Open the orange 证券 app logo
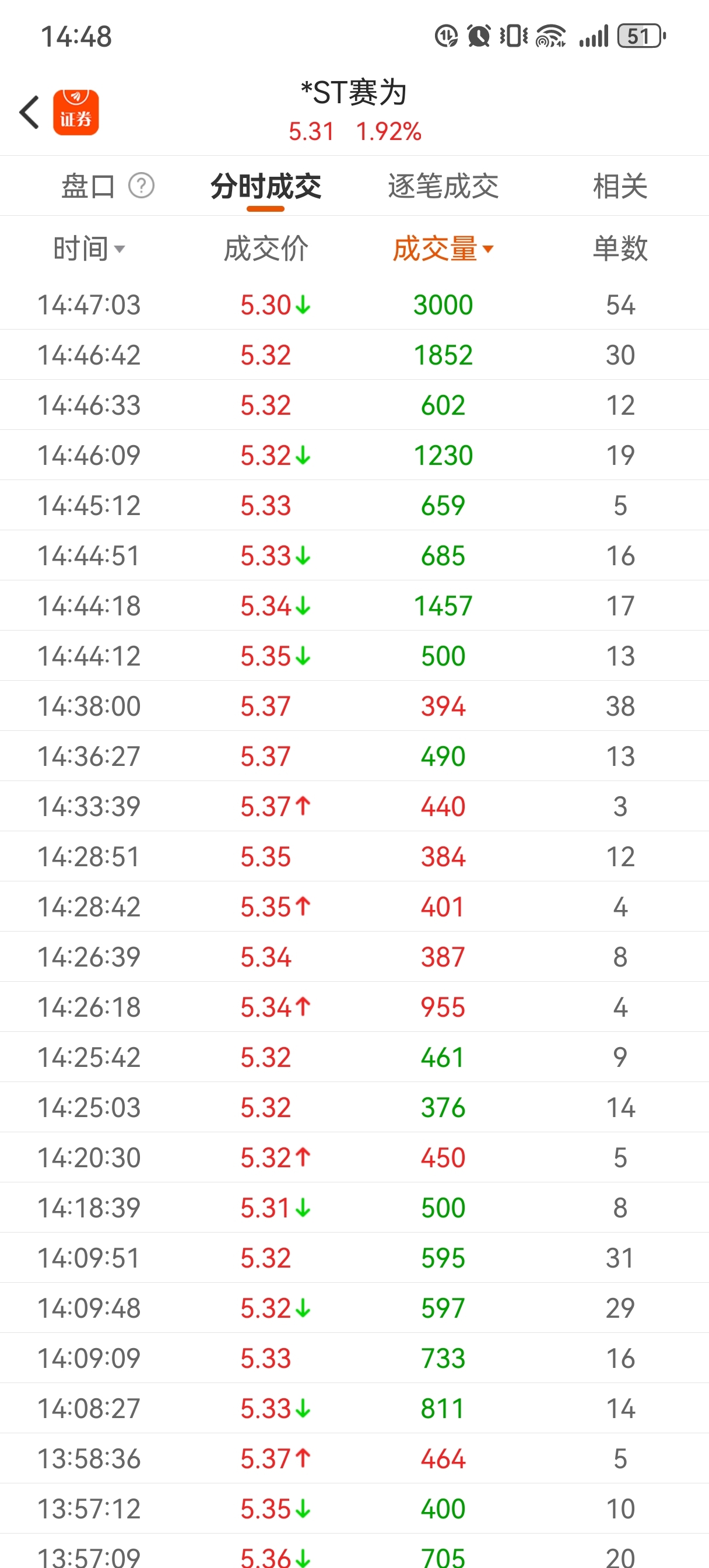The width and height of the screenshot is (709, 1568). pyautogui.click(x=76, y=113)
